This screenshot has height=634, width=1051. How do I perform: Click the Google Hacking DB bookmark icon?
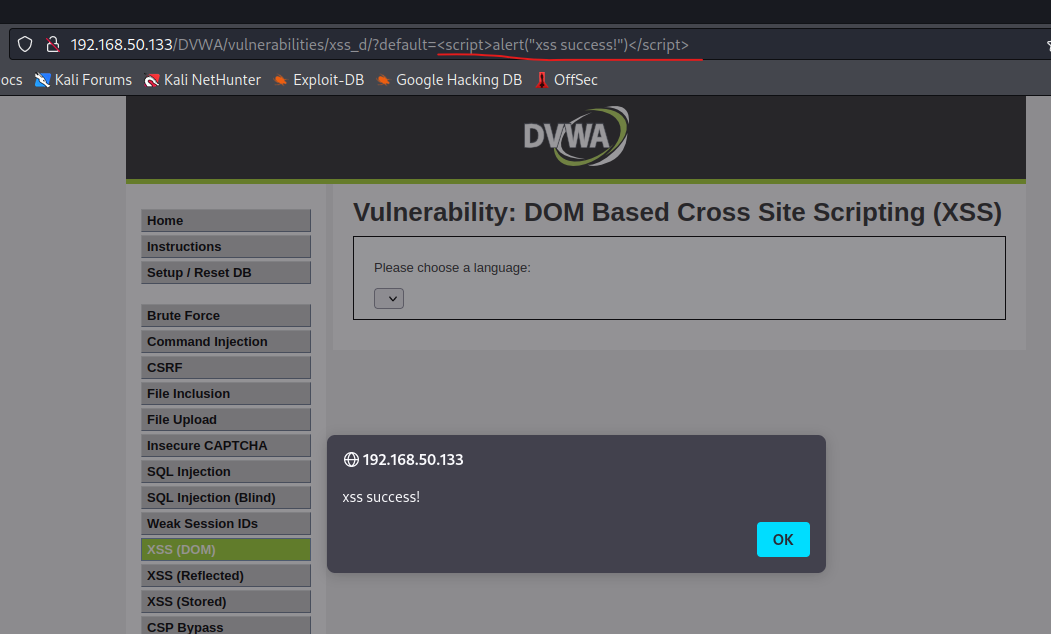coord(383,80)
